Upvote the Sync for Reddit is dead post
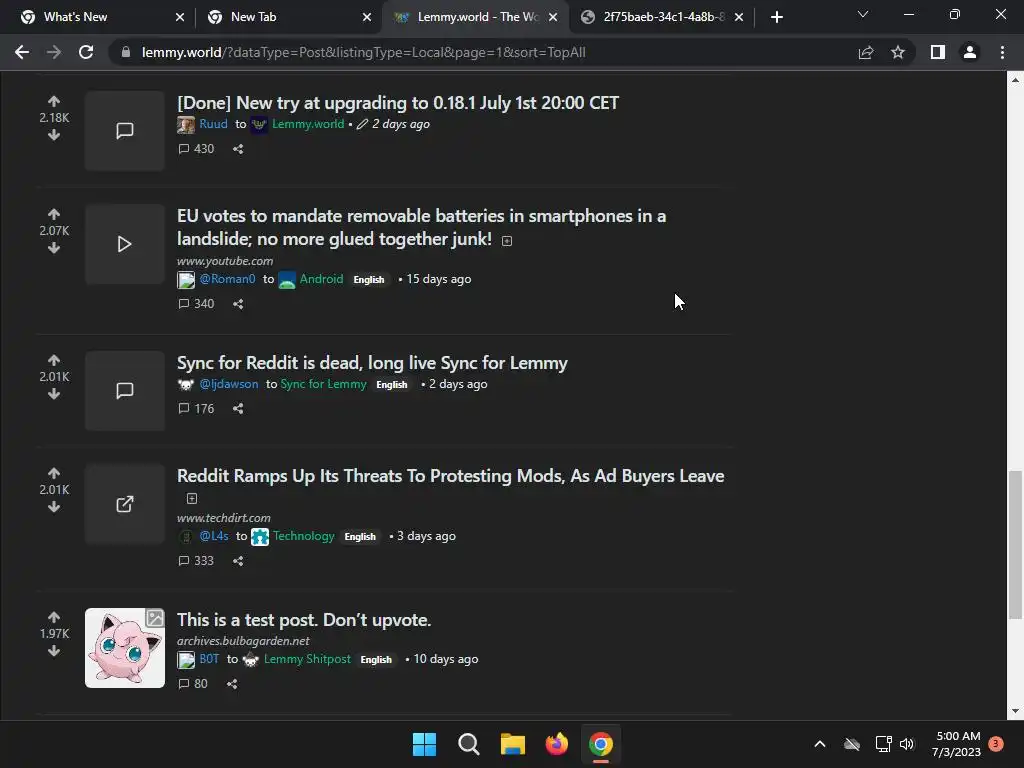This screenshot has height=768, width=1024. coord(54,360)
